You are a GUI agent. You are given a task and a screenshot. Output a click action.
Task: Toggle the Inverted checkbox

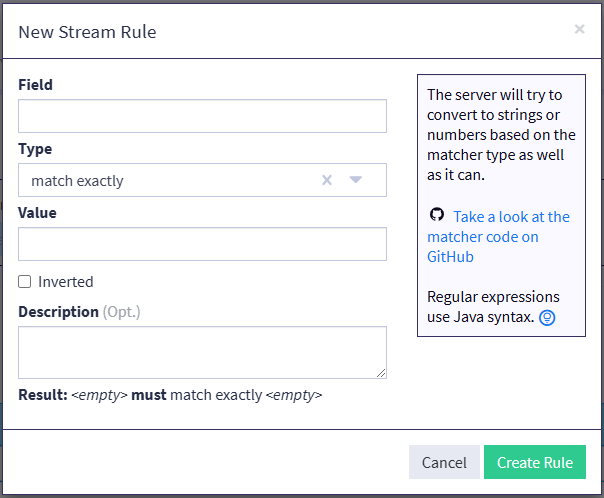click(x=25, y=282)
